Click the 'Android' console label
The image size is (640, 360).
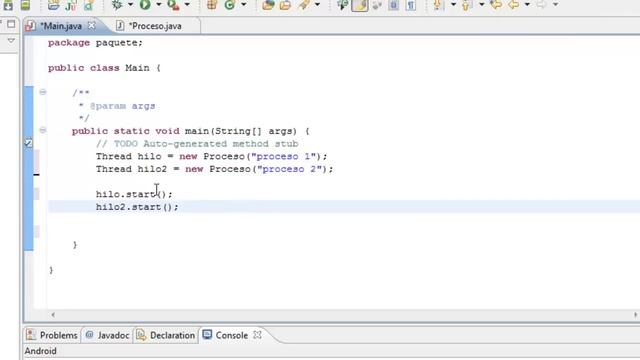[40, 351]
